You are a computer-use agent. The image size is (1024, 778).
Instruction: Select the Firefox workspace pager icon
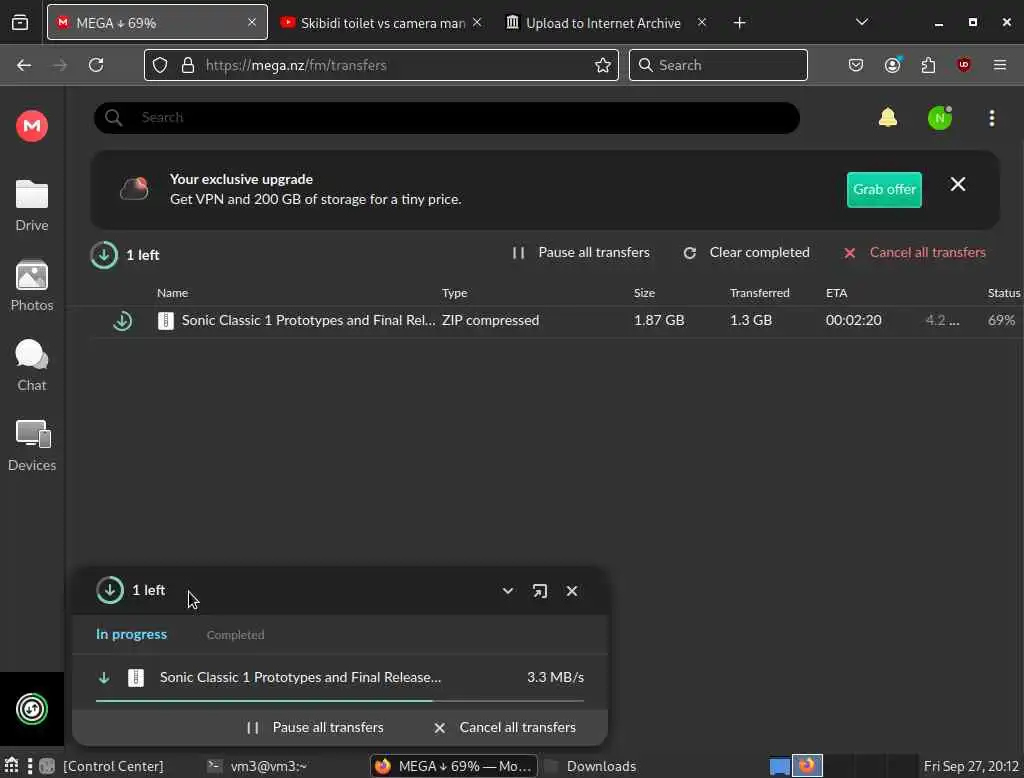807,766
